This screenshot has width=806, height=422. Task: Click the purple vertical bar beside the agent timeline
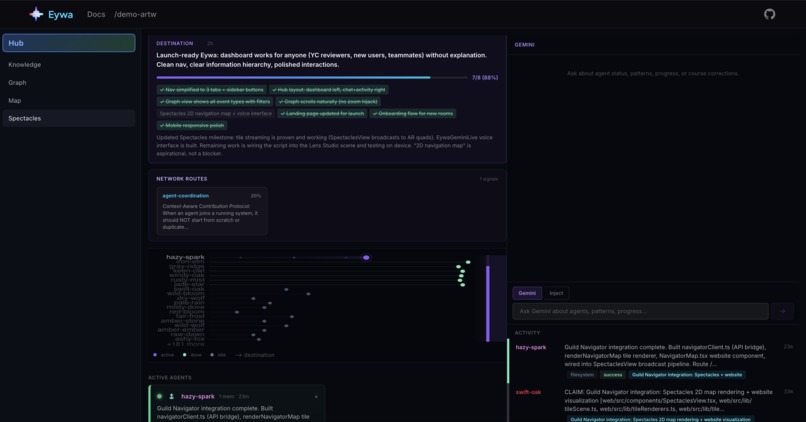pyautogui.click(x=488, y=303)
